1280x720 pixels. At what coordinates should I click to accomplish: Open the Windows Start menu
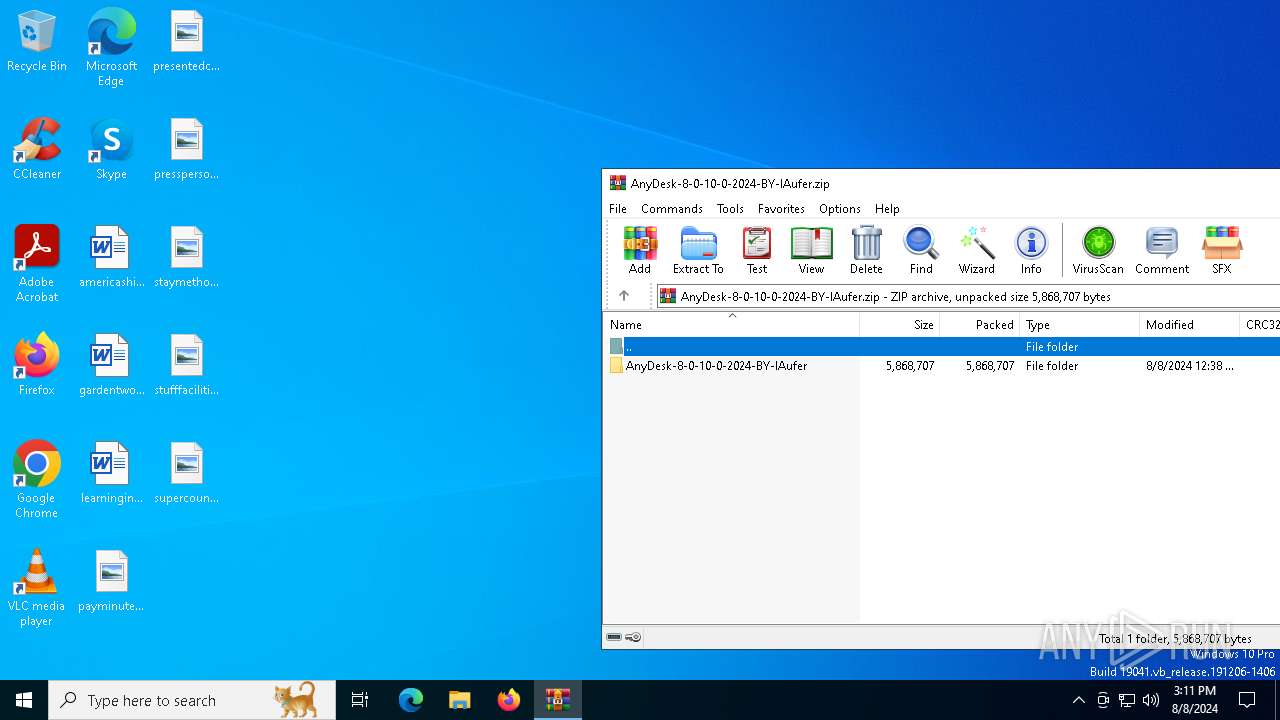tap(24, 700)
